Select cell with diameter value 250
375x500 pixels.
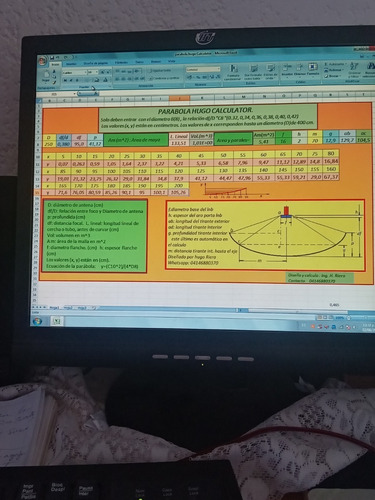49,144
